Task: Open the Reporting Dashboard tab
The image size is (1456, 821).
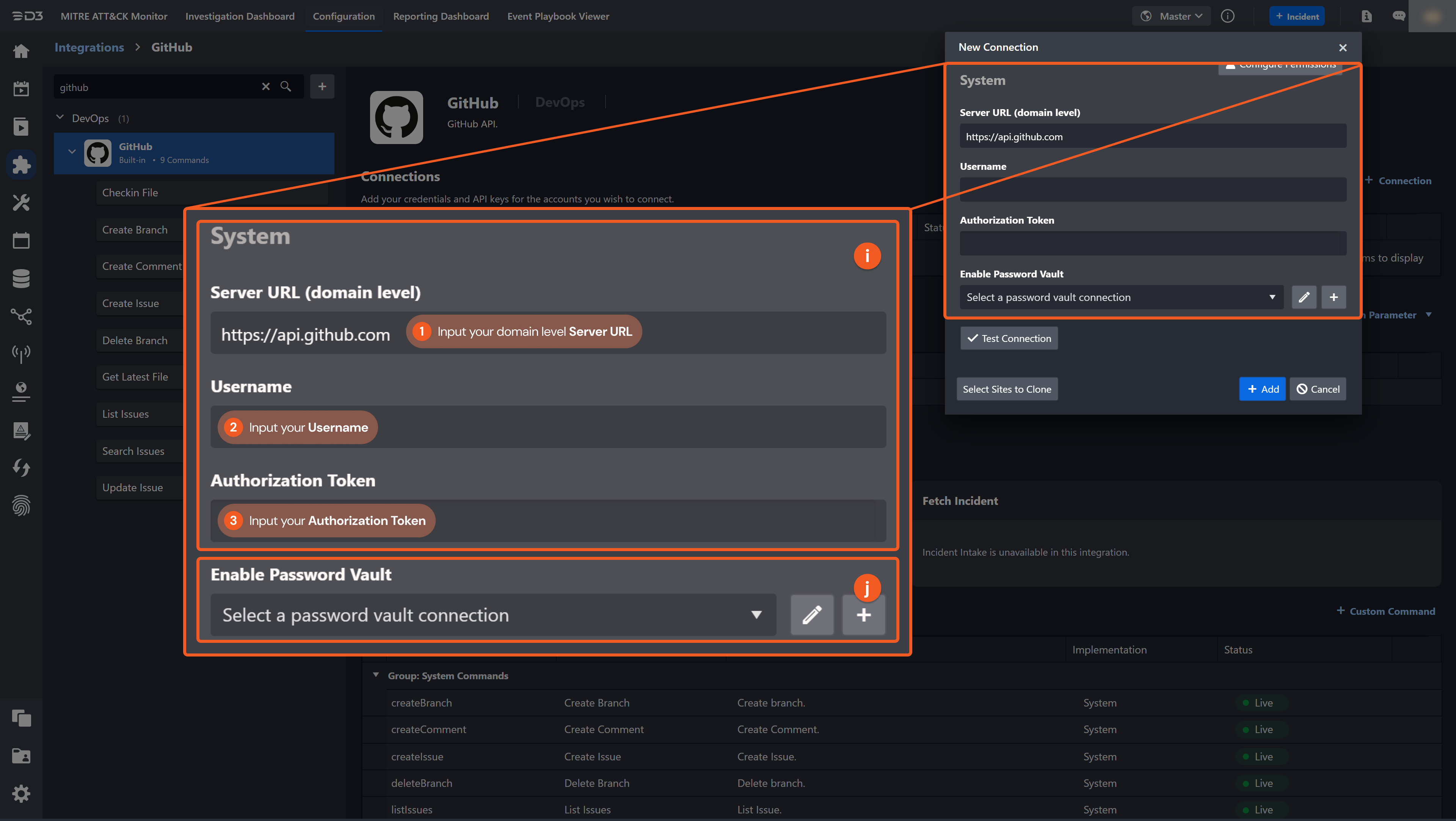Action: click(441, 16)
